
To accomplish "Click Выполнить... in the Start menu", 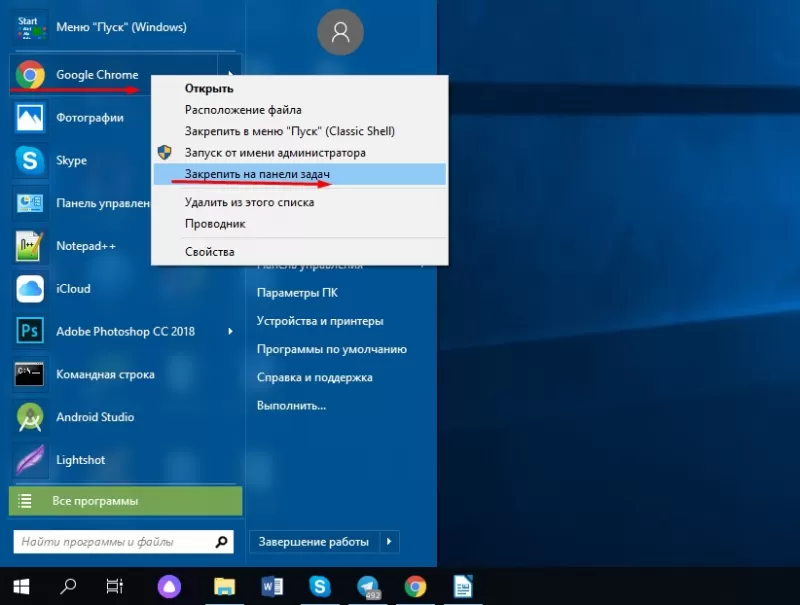I will point(291,406).
